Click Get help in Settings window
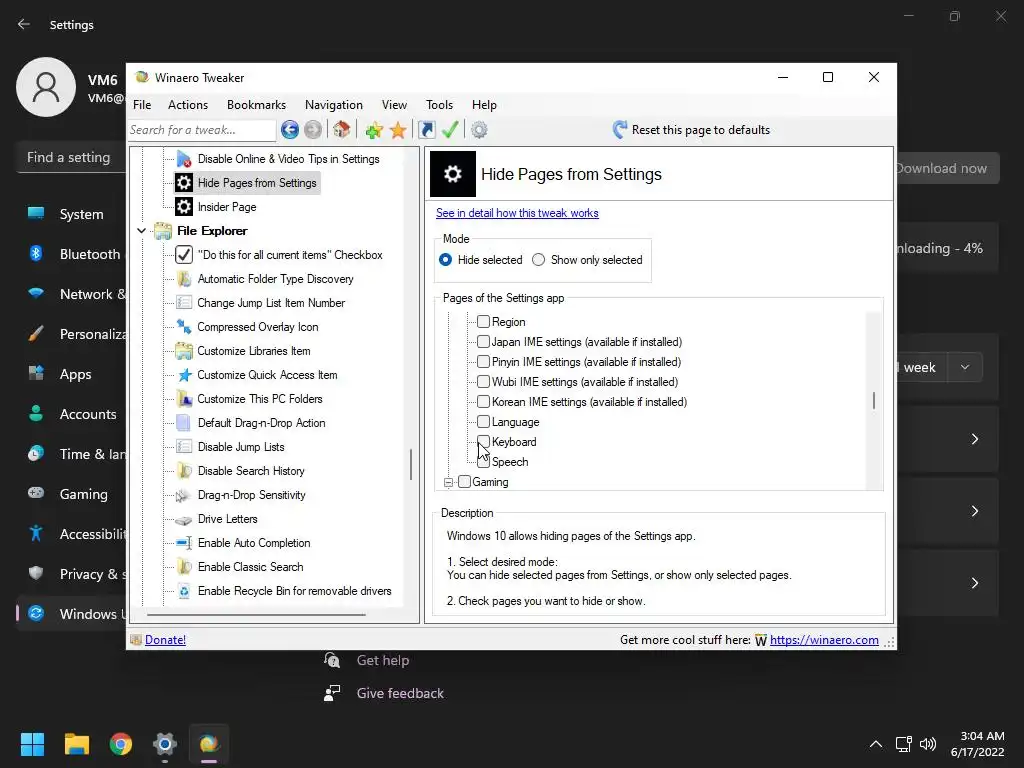 pyautogui.click(x=383, y=660)
